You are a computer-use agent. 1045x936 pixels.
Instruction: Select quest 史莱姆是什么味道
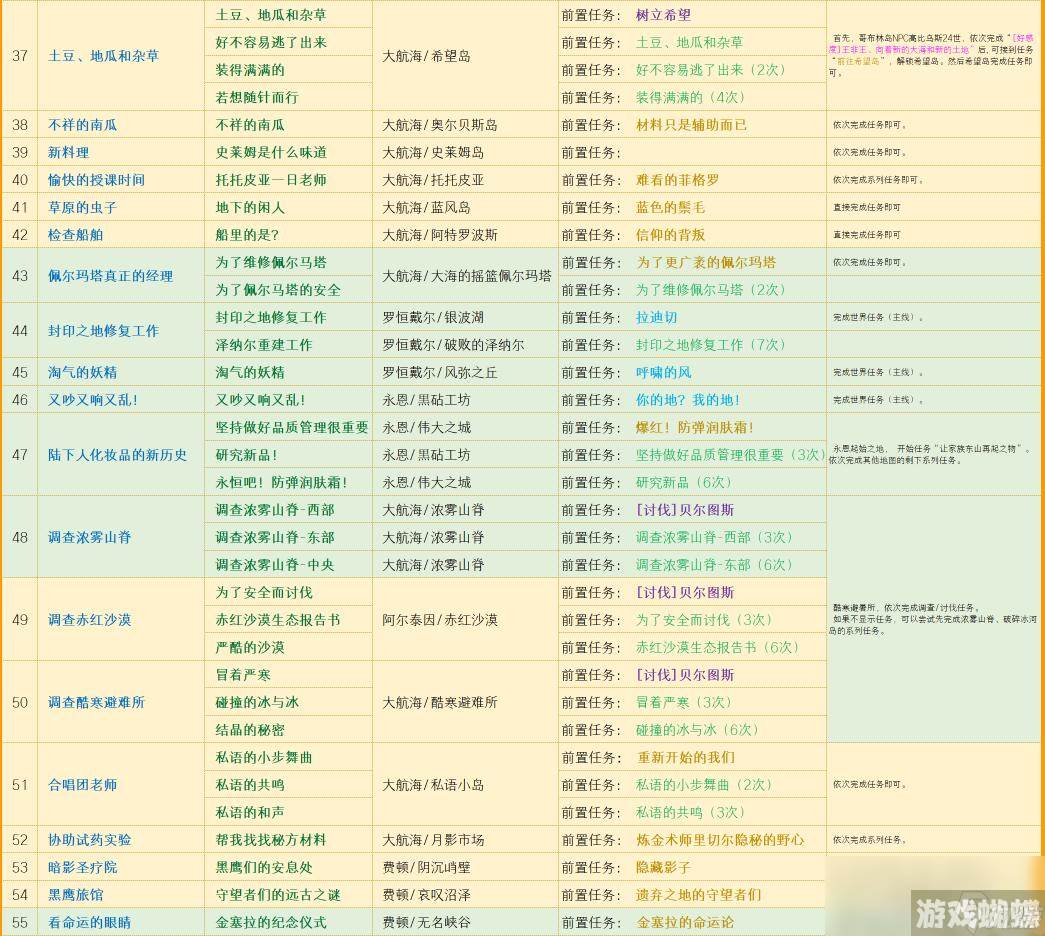[x=271, y=152]
